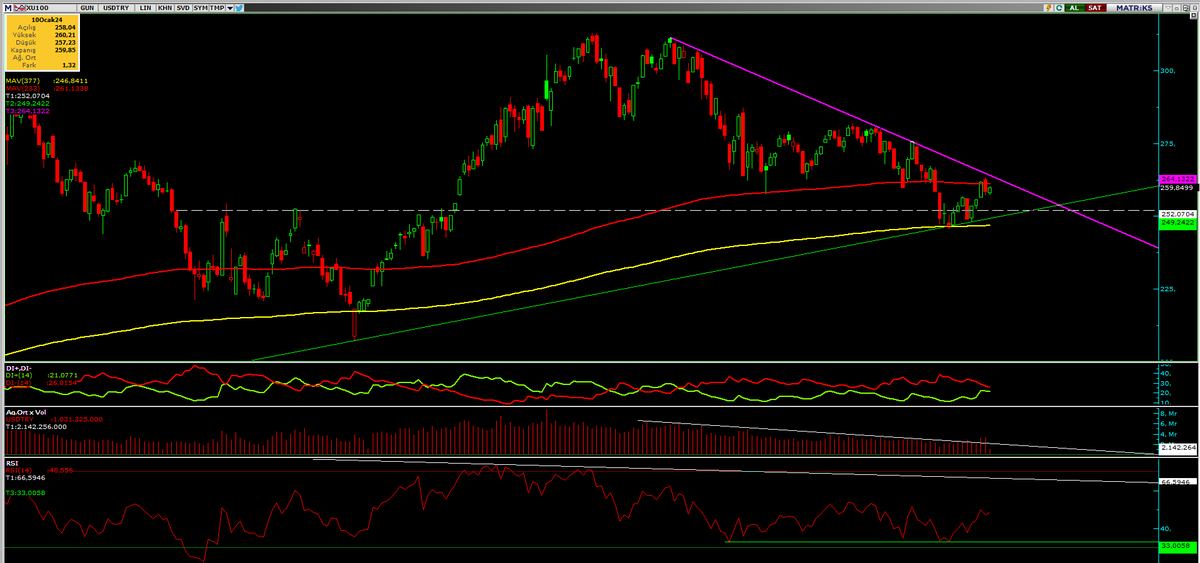This screenshot has width=1200, height=563.
Task: Click the 225 price axis label
Action: click(1166, 289)
